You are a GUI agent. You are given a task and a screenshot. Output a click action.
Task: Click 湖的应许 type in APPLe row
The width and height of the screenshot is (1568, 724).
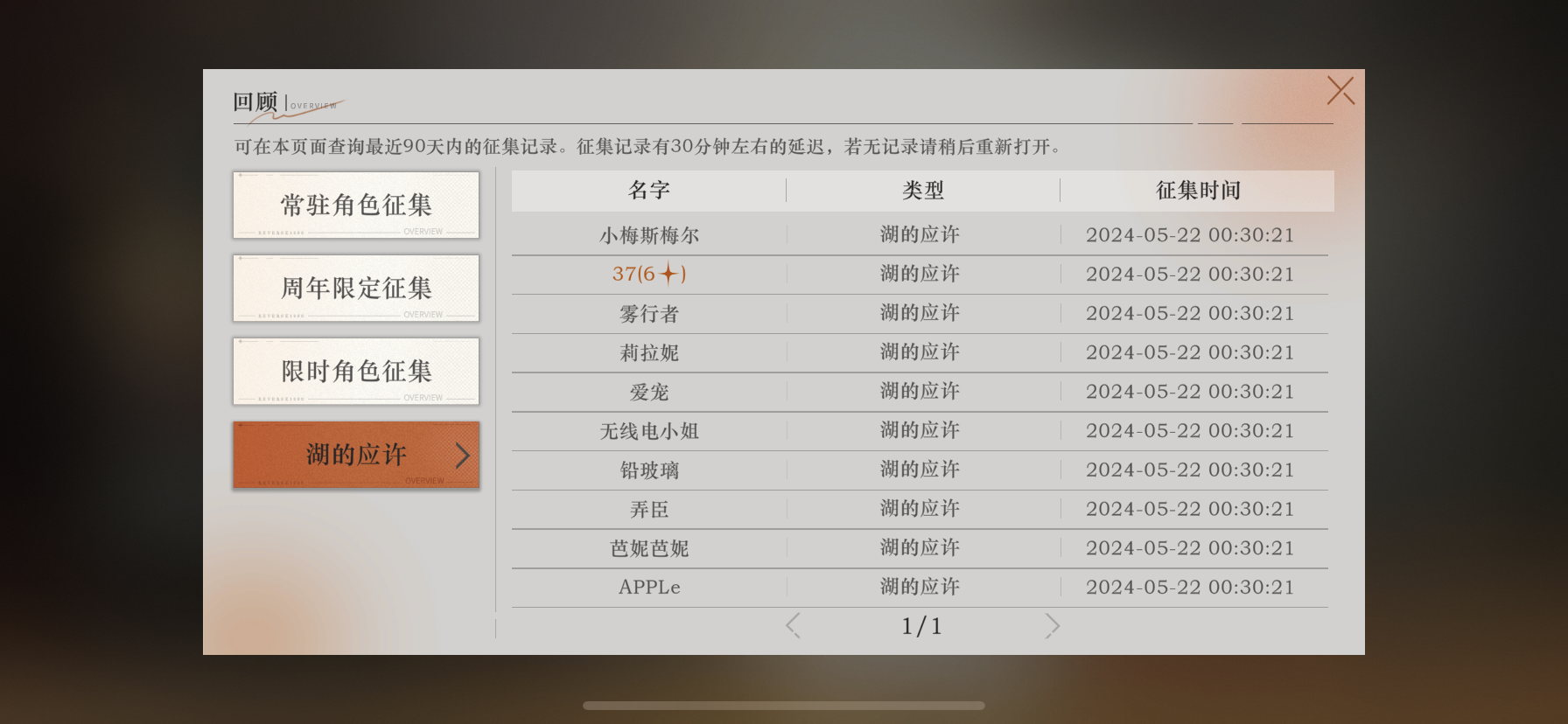tap(920, 587)
